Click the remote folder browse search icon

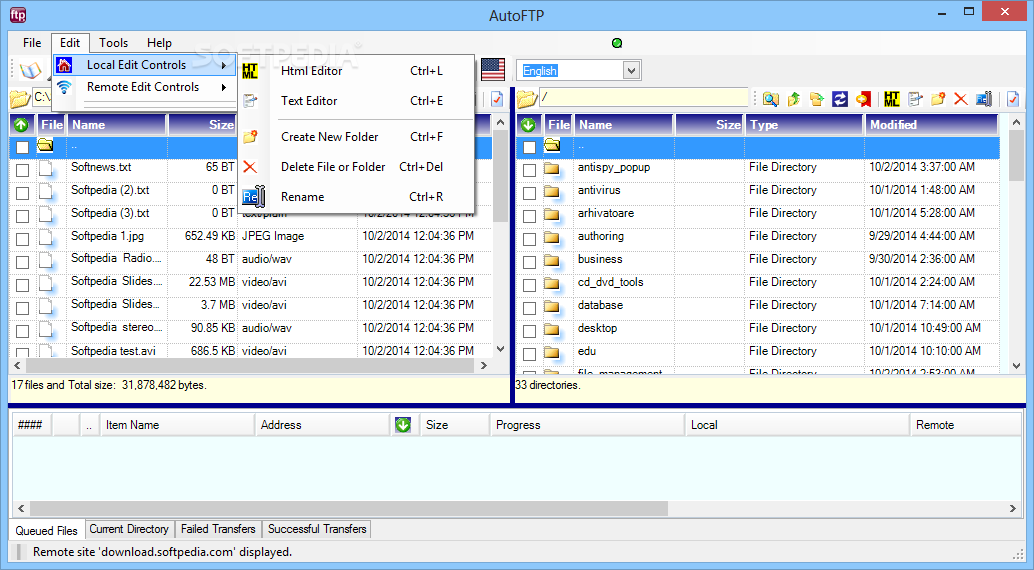pyautogui.click(x=770, y=99)
